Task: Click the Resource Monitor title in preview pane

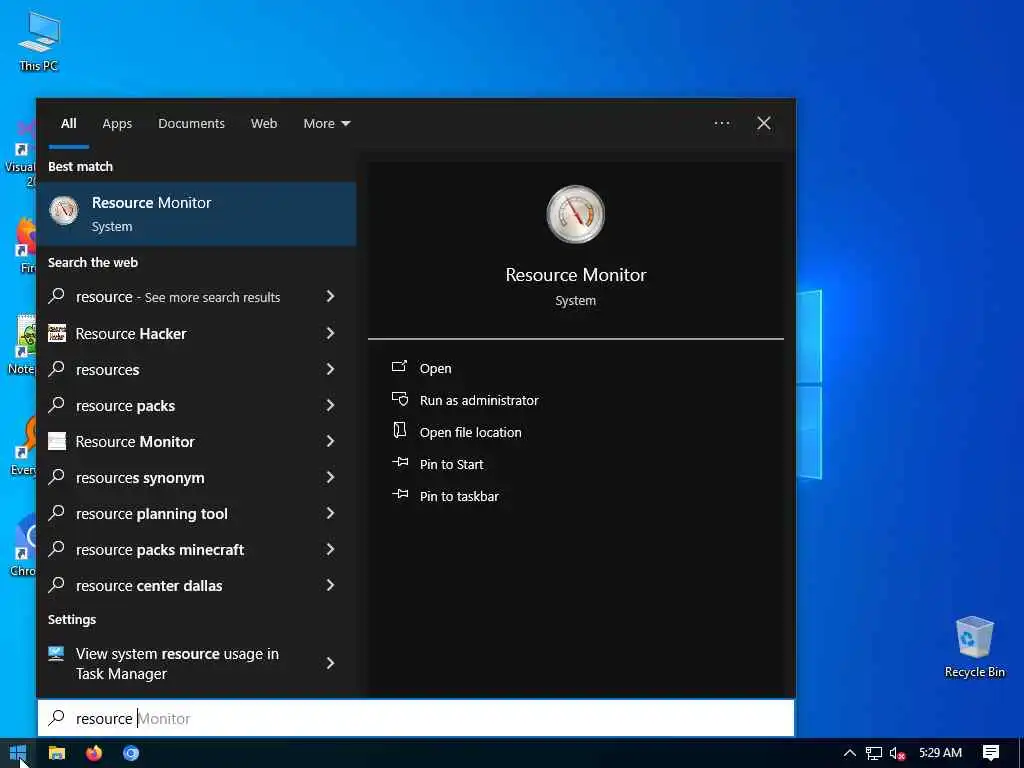Action: [575, 275]
